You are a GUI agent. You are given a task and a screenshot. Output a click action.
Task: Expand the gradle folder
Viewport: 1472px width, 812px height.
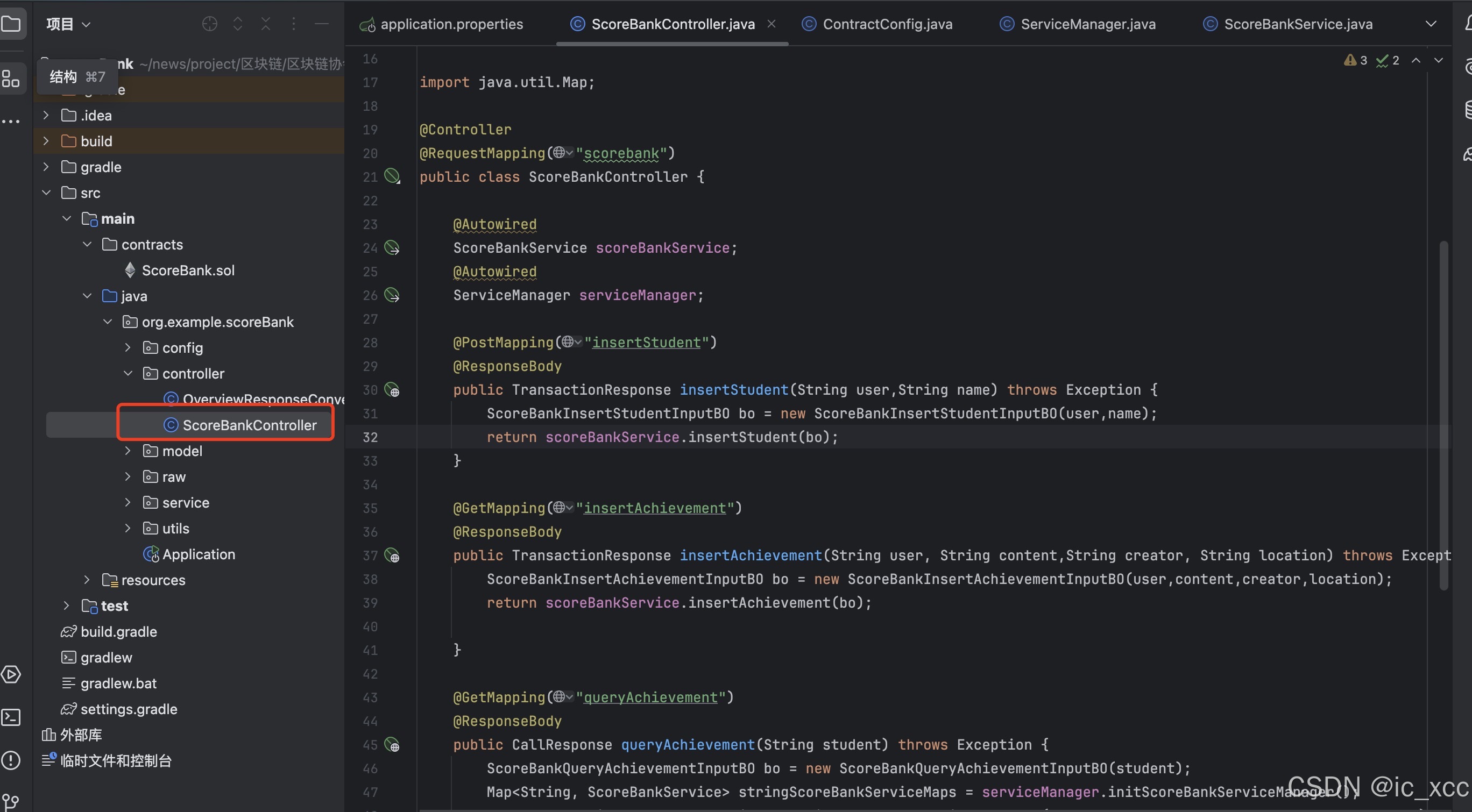[46, 167]
